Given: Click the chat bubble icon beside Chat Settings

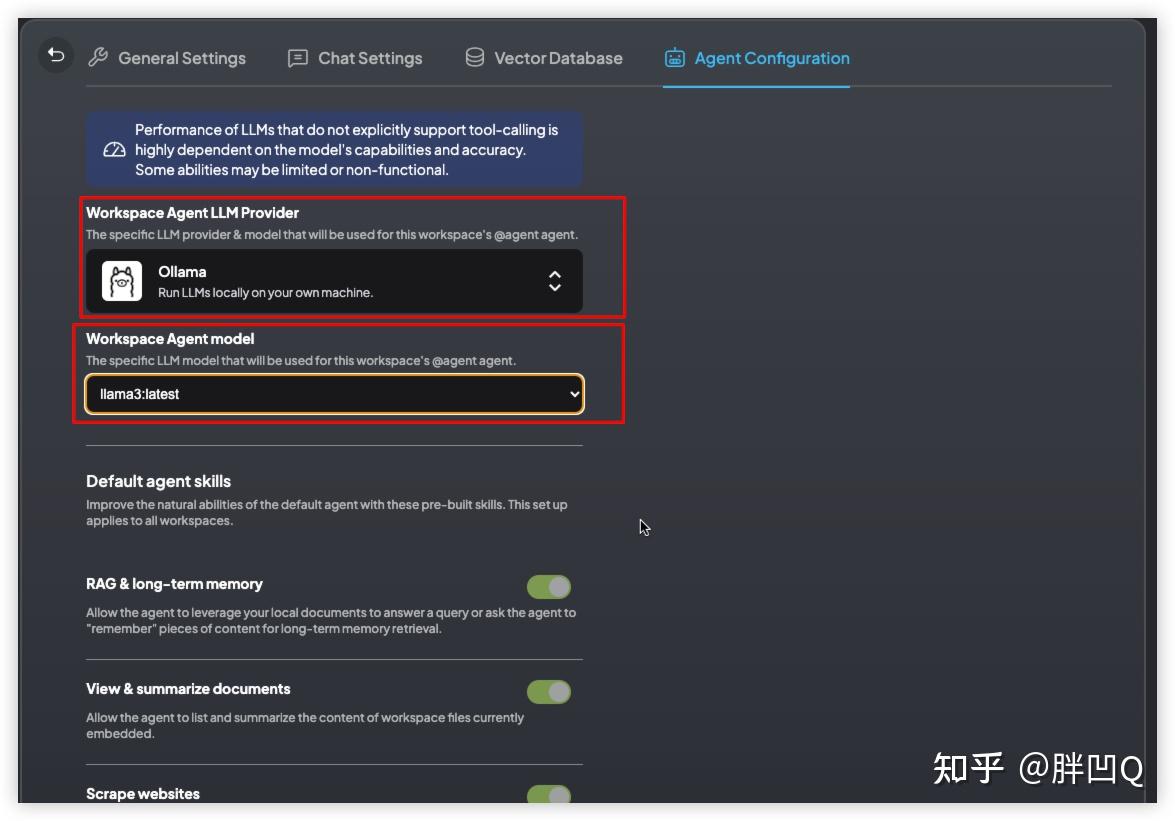Looking at the screenshot, I should (x=297, y=58).
